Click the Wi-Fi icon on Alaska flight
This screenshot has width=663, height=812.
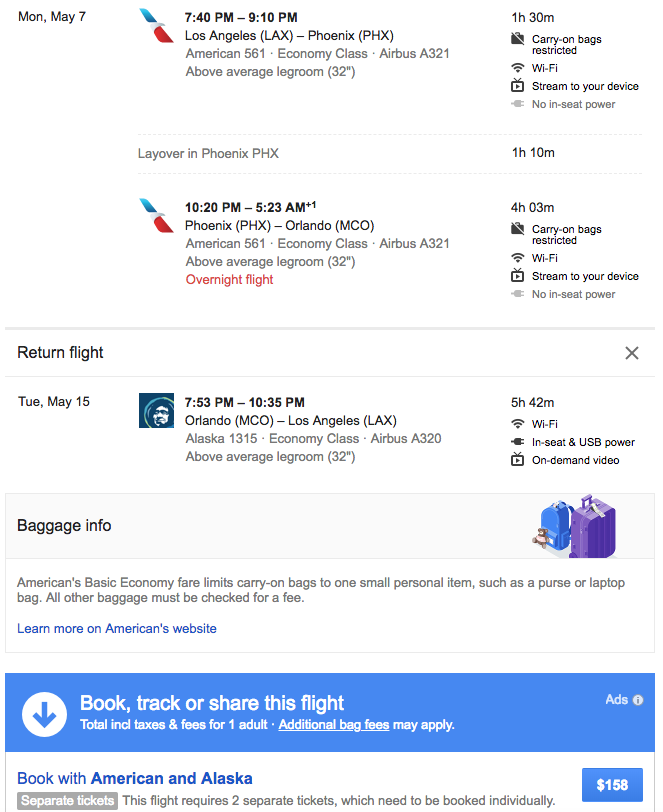518,424
